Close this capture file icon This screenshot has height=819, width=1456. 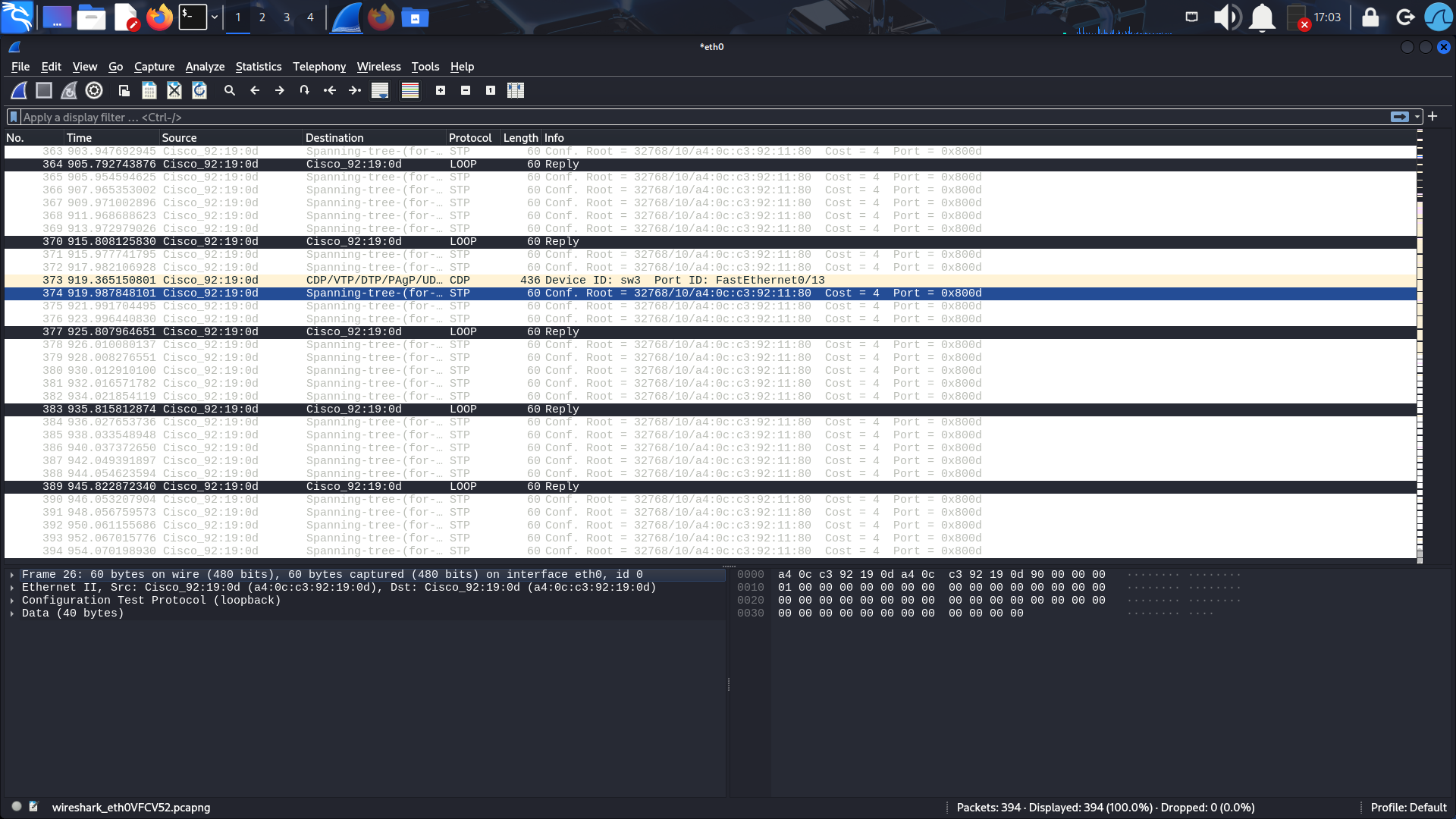click(x=174, y=90)
